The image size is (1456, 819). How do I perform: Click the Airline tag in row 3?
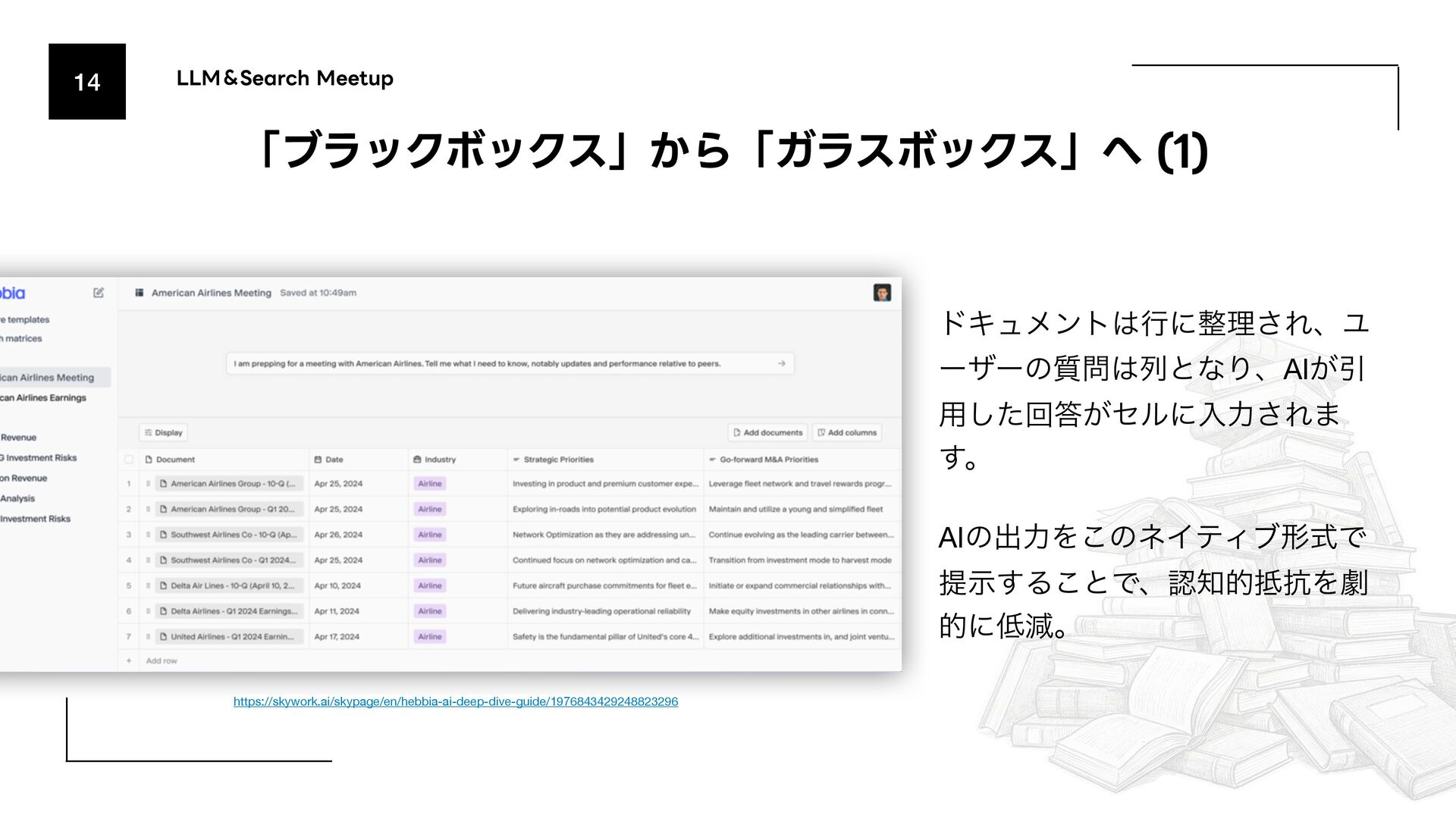429,535
